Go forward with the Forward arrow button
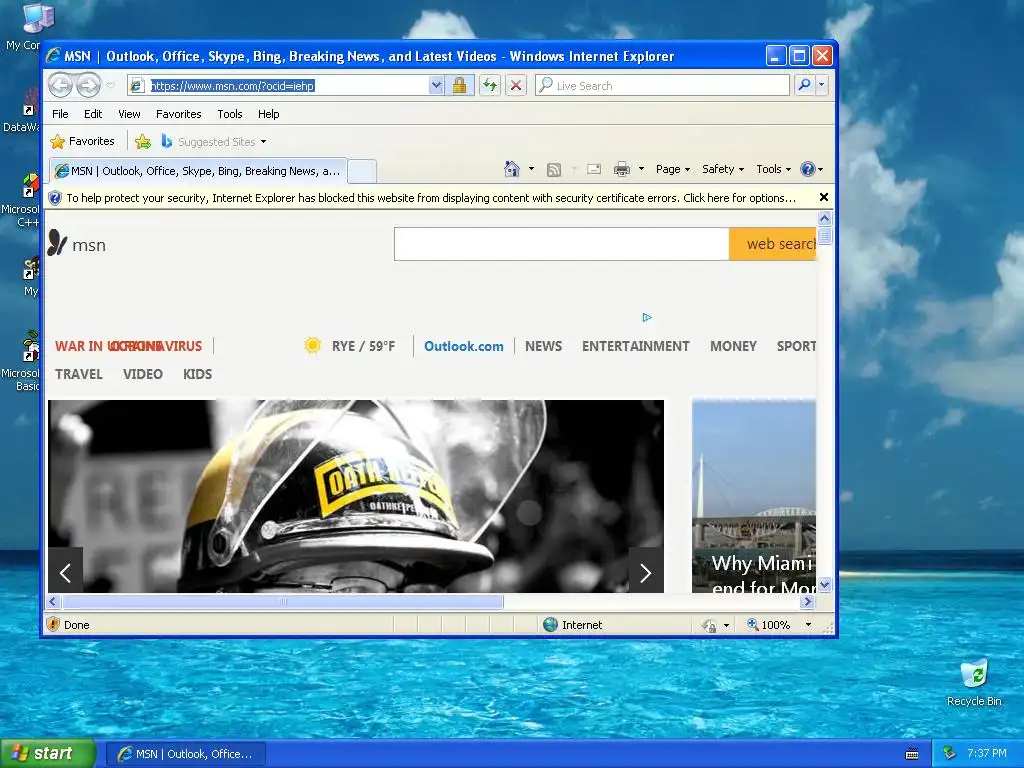The height and width of the screenshot is (768, 1024). tap(88, 85)
